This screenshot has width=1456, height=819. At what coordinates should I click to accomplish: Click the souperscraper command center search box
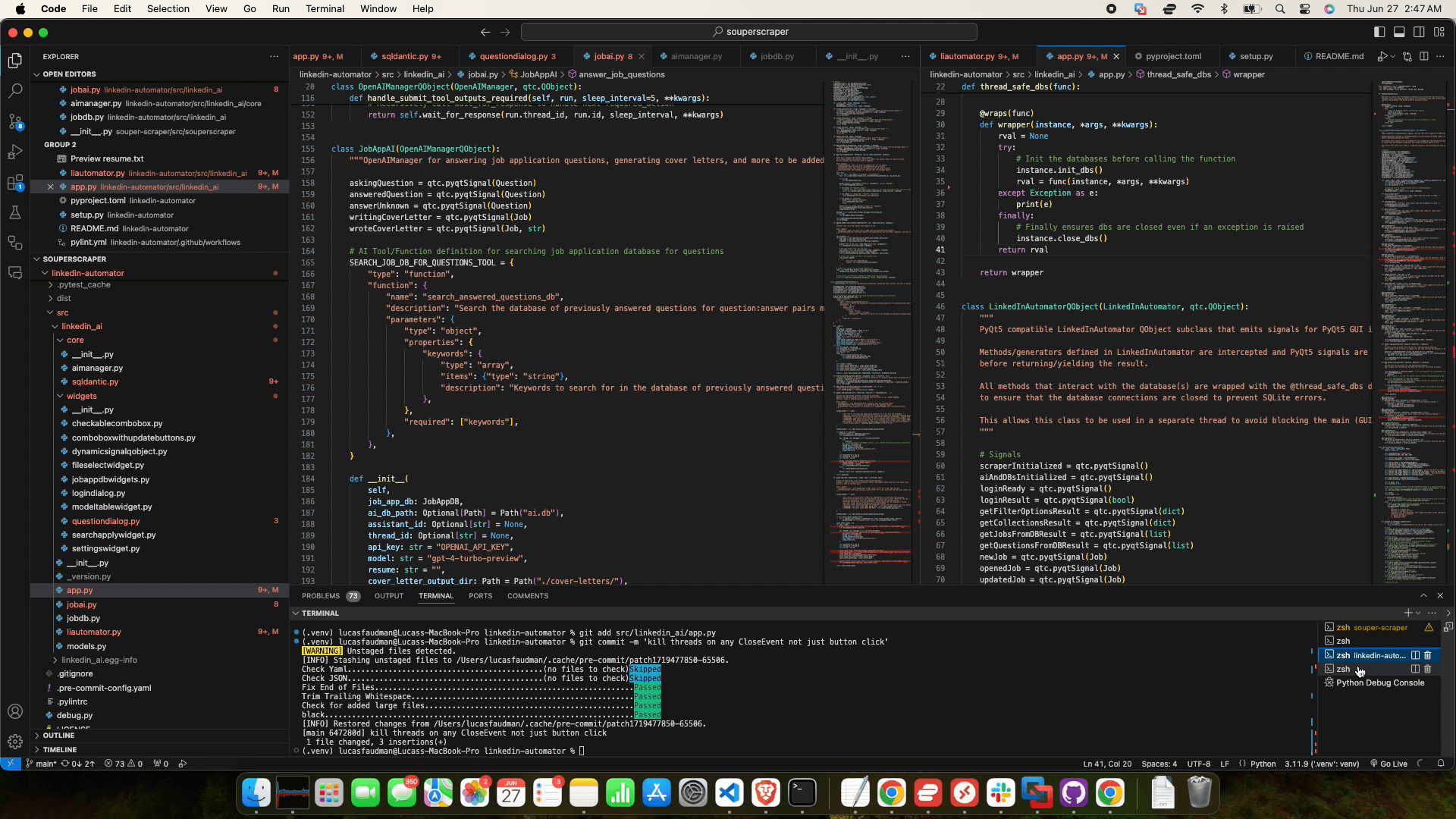(749, 32)
